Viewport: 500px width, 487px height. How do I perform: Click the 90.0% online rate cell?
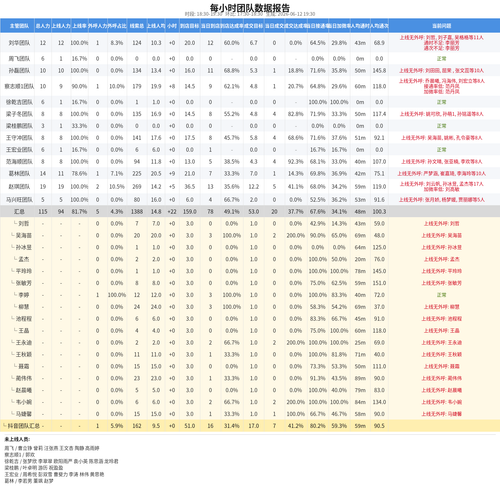point(79,86)
